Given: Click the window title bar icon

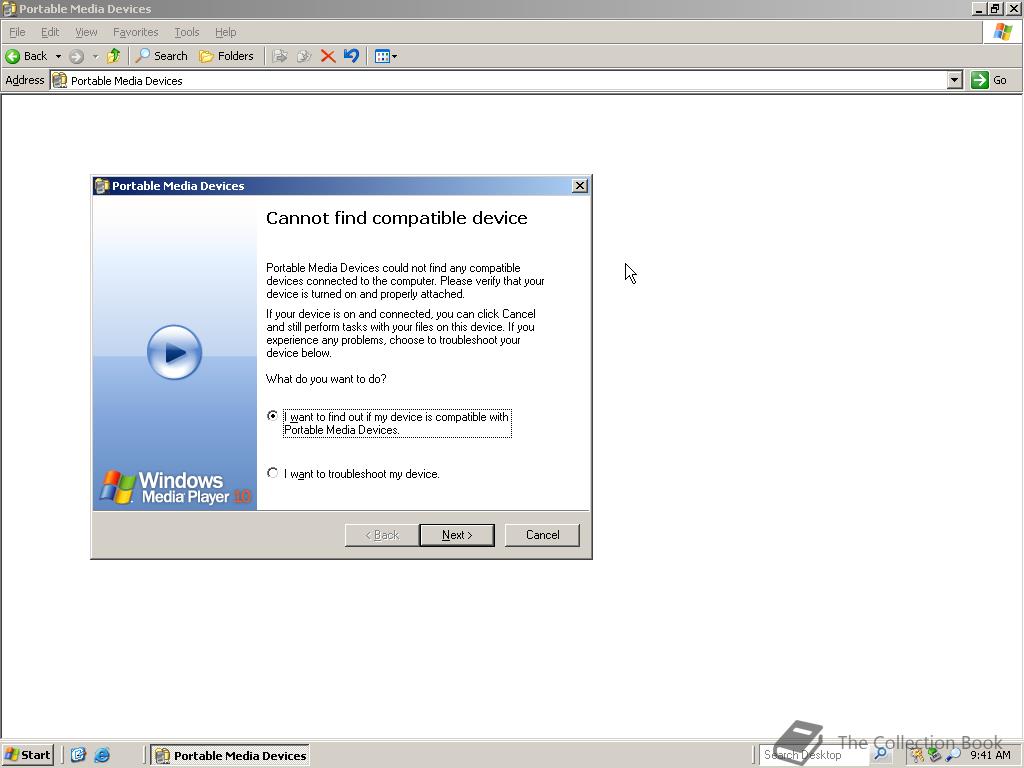Looking at the screenshot, I should pyautogui.click(x=9, y=8).
